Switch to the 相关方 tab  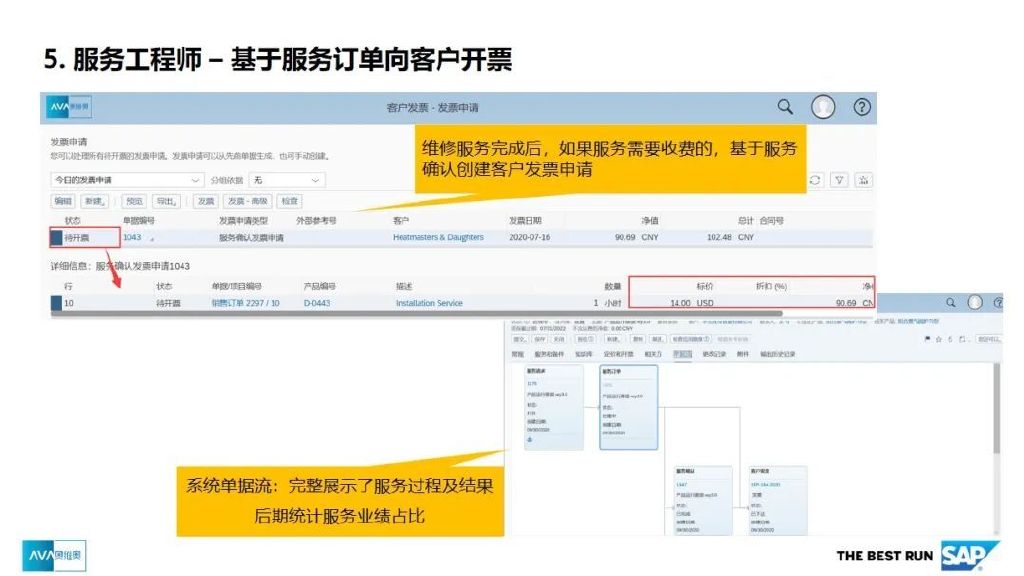[x=653, y=354]
